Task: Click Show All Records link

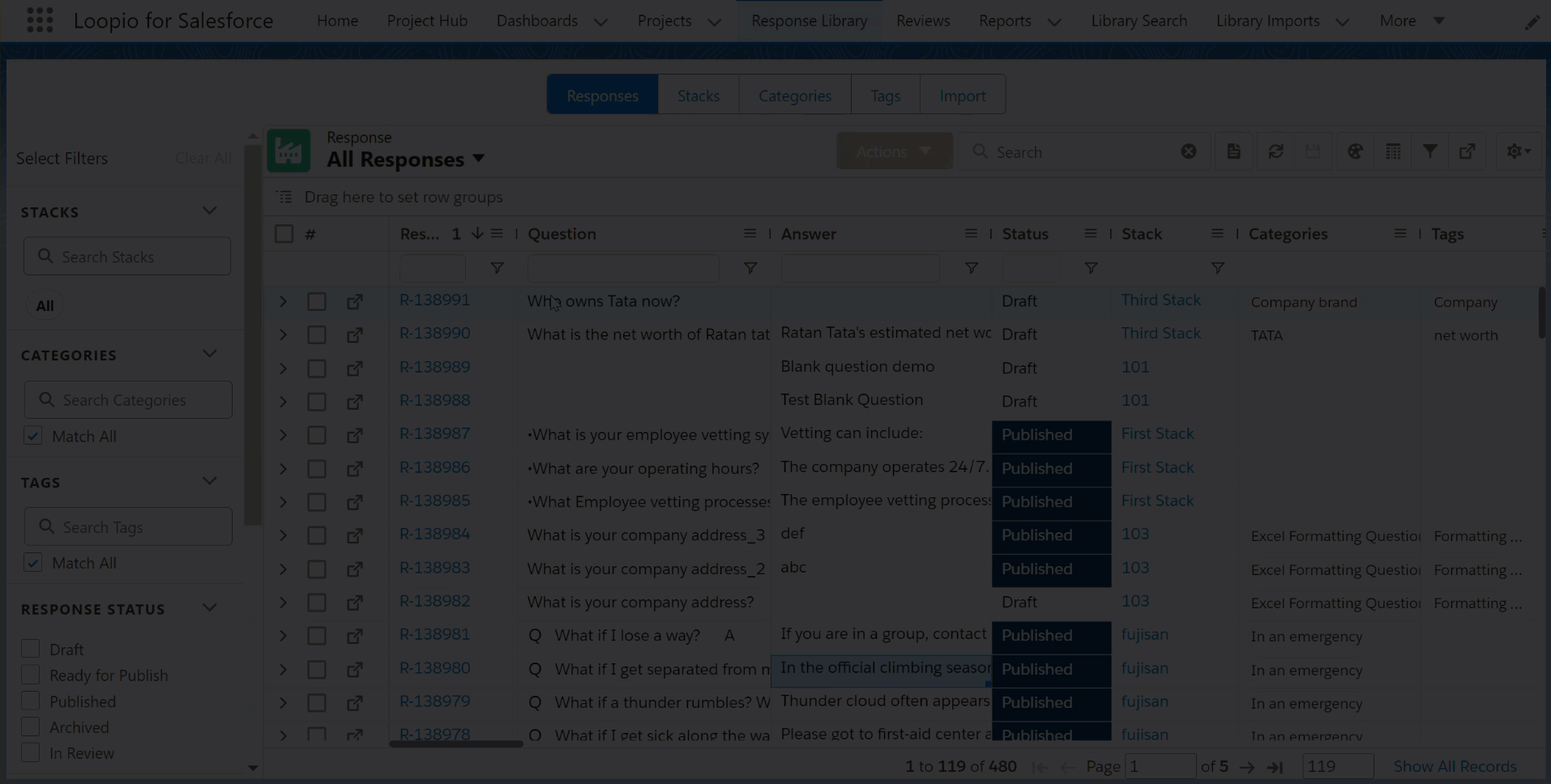Action: (1455, 766)
